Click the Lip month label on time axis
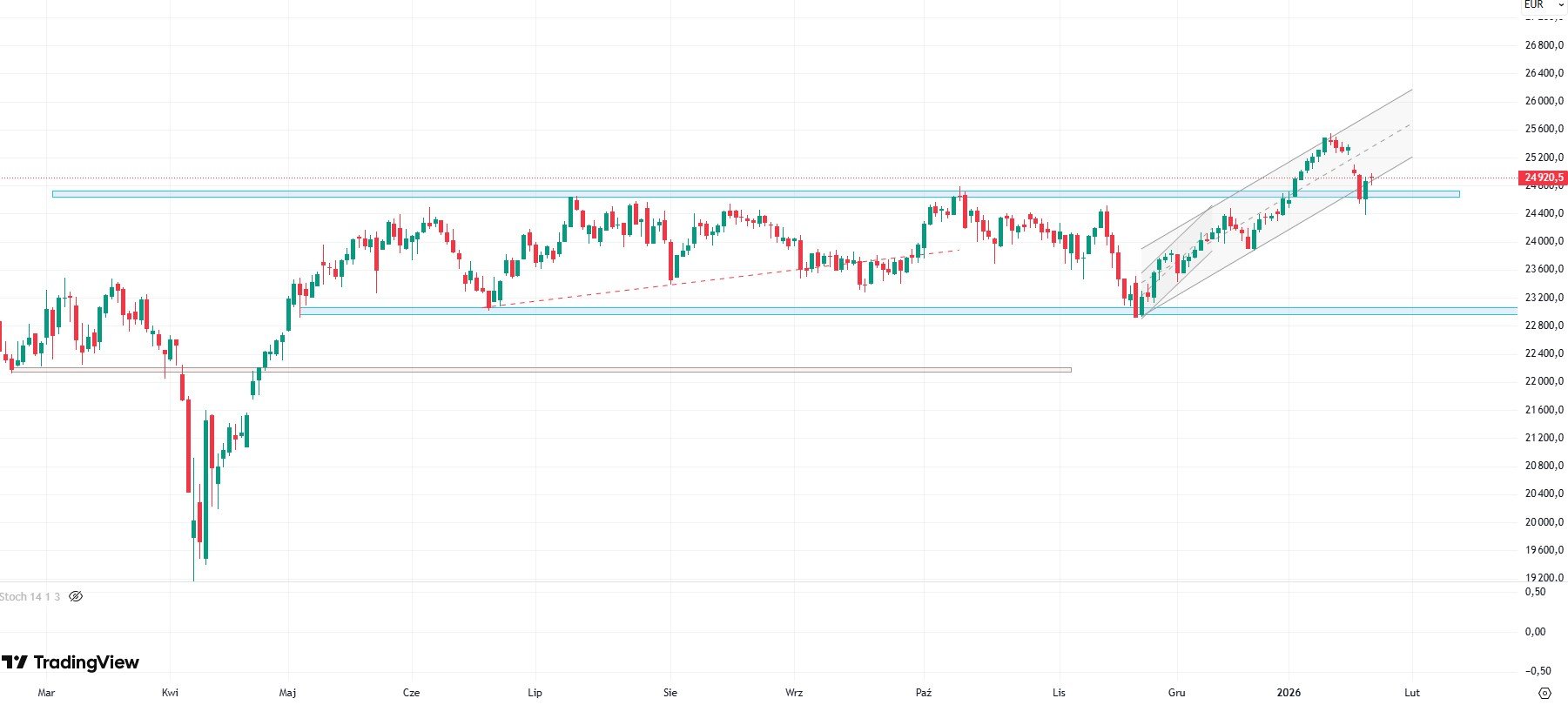1568x705 pixels. [535, 693]
